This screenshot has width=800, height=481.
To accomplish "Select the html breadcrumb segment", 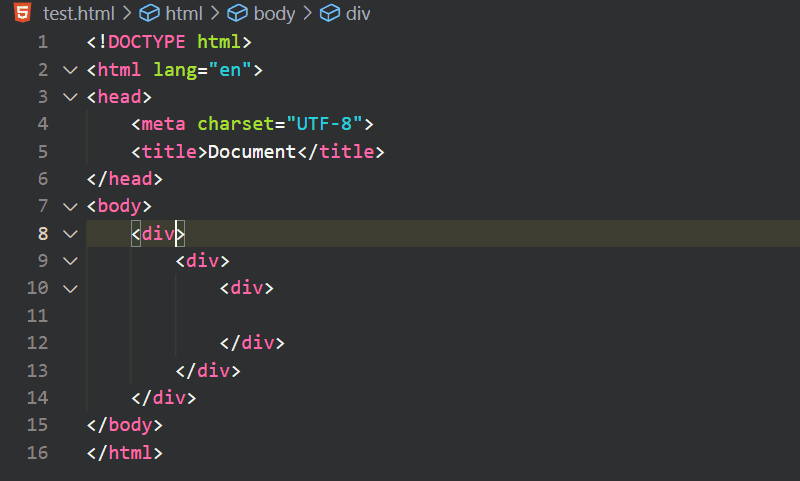I will click(x=184, y=13).
